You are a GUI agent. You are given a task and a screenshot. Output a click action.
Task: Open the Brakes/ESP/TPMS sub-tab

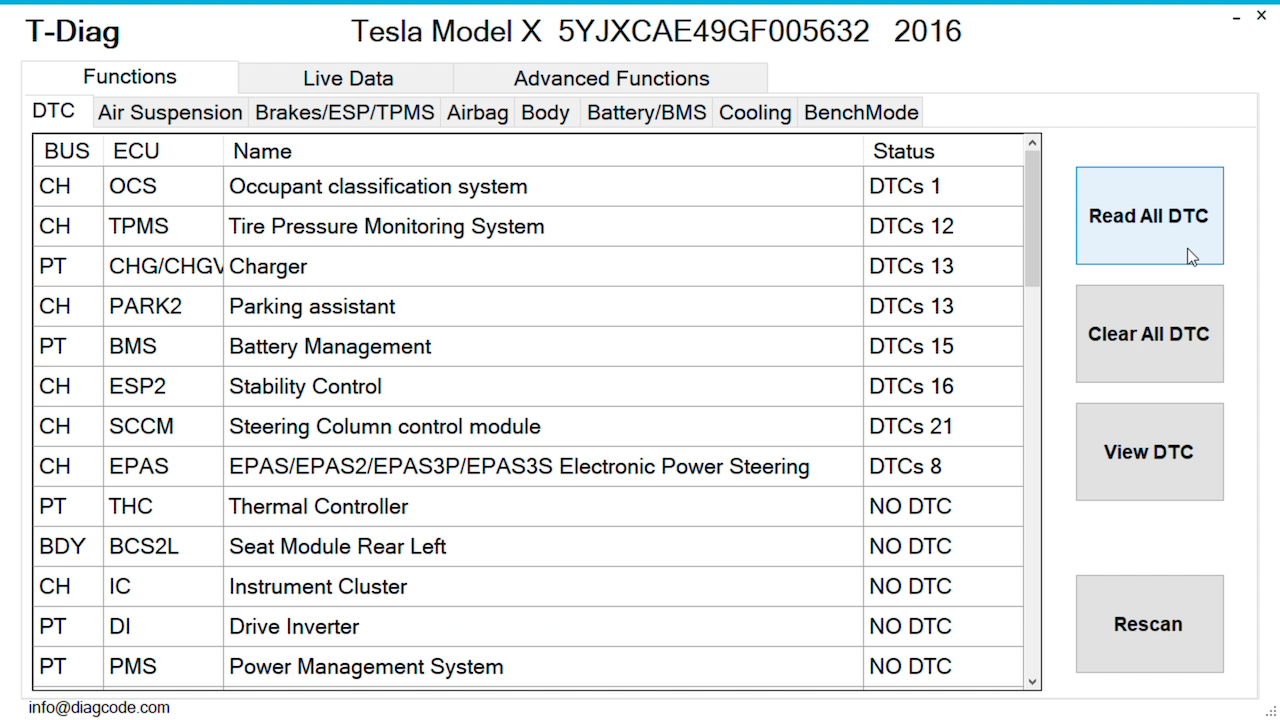(345, 112)
